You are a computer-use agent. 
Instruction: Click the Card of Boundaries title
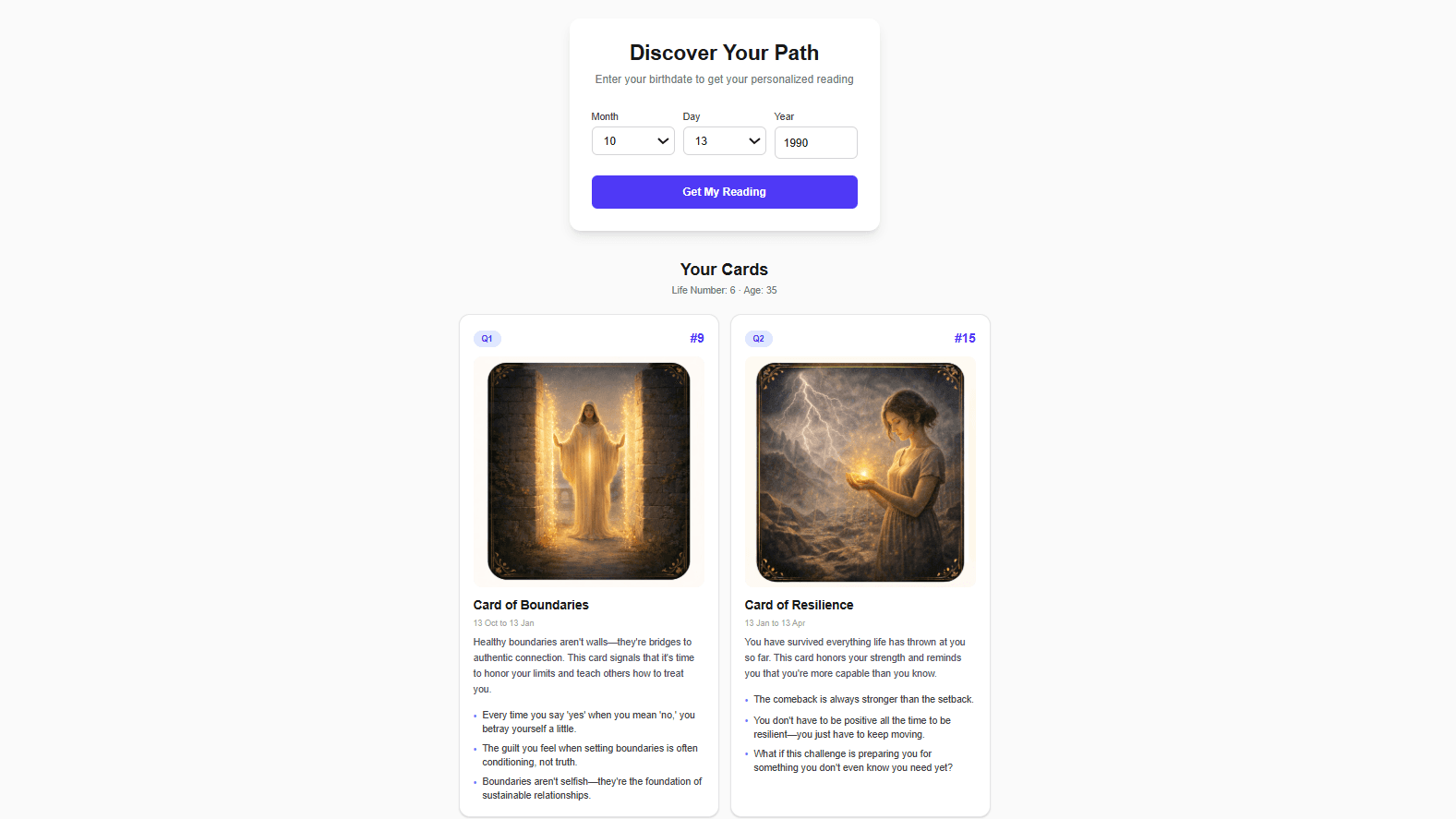531,605
